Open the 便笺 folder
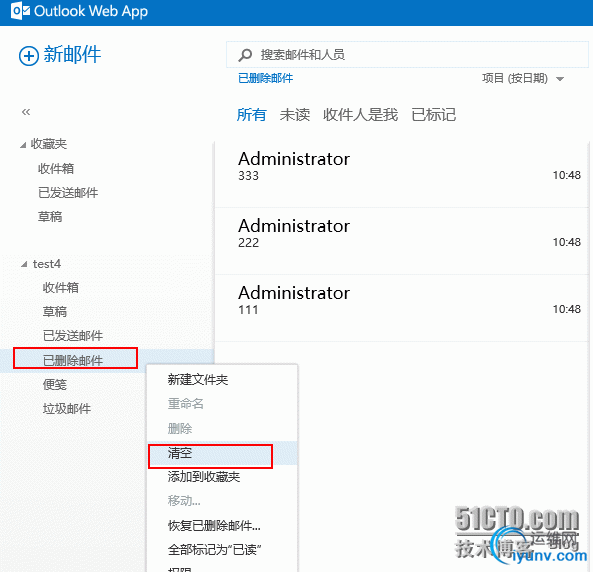593x572 pixels. pyautogui.click(x=55, y=385)
